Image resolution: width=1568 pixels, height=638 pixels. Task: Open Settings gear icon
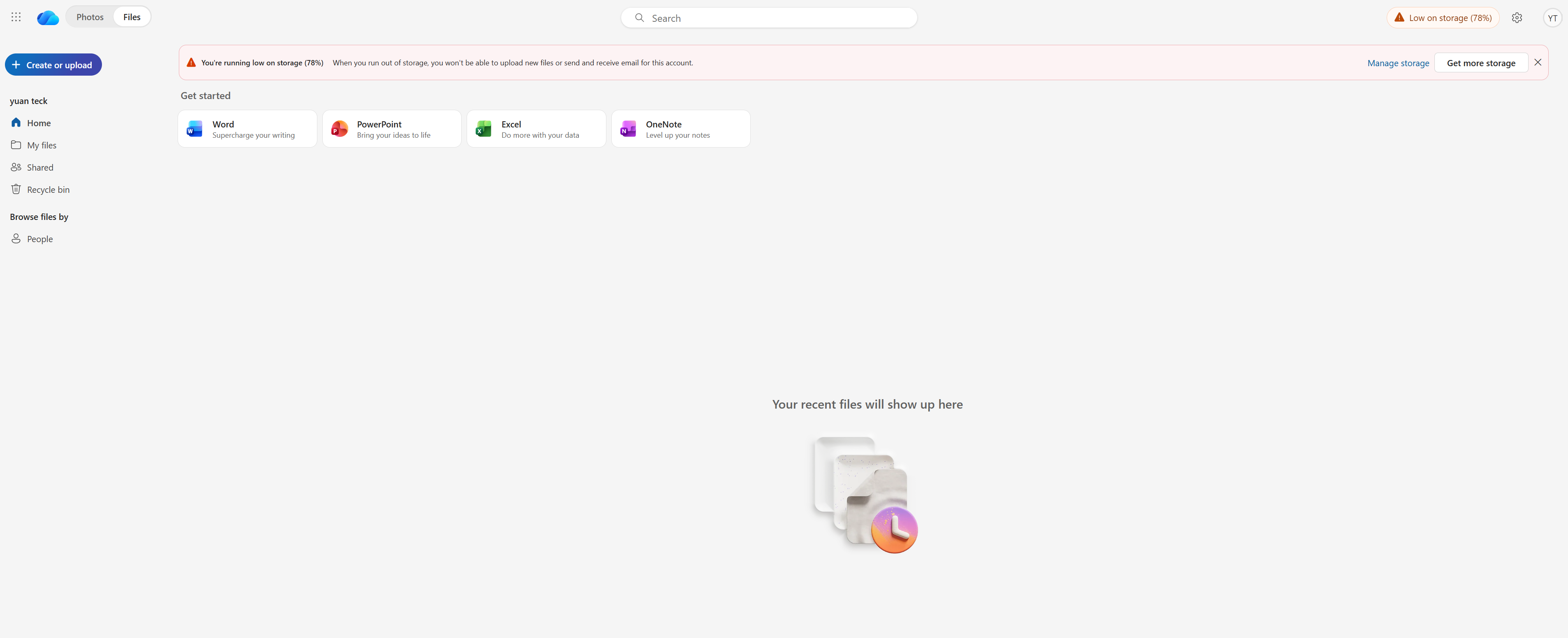pos(1516,18)
